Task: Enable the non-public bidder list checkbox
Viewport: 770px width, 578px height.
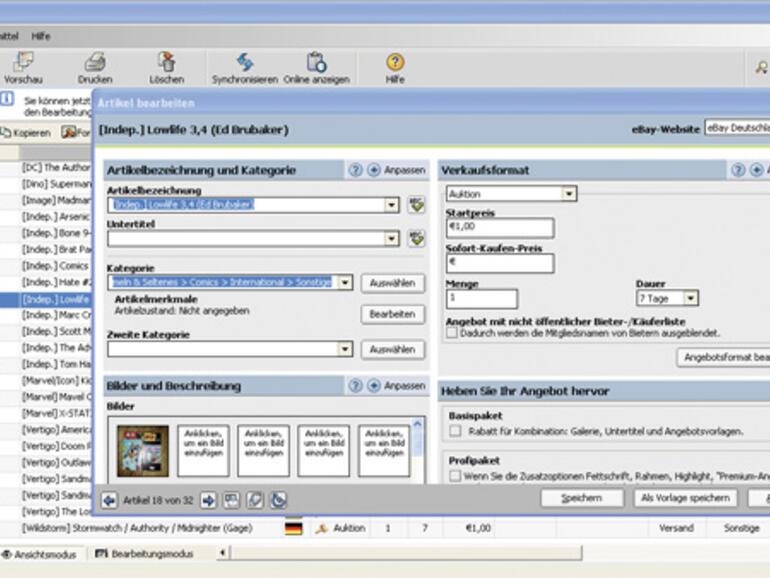Action: pyautogui.click(x=452, y=334)
